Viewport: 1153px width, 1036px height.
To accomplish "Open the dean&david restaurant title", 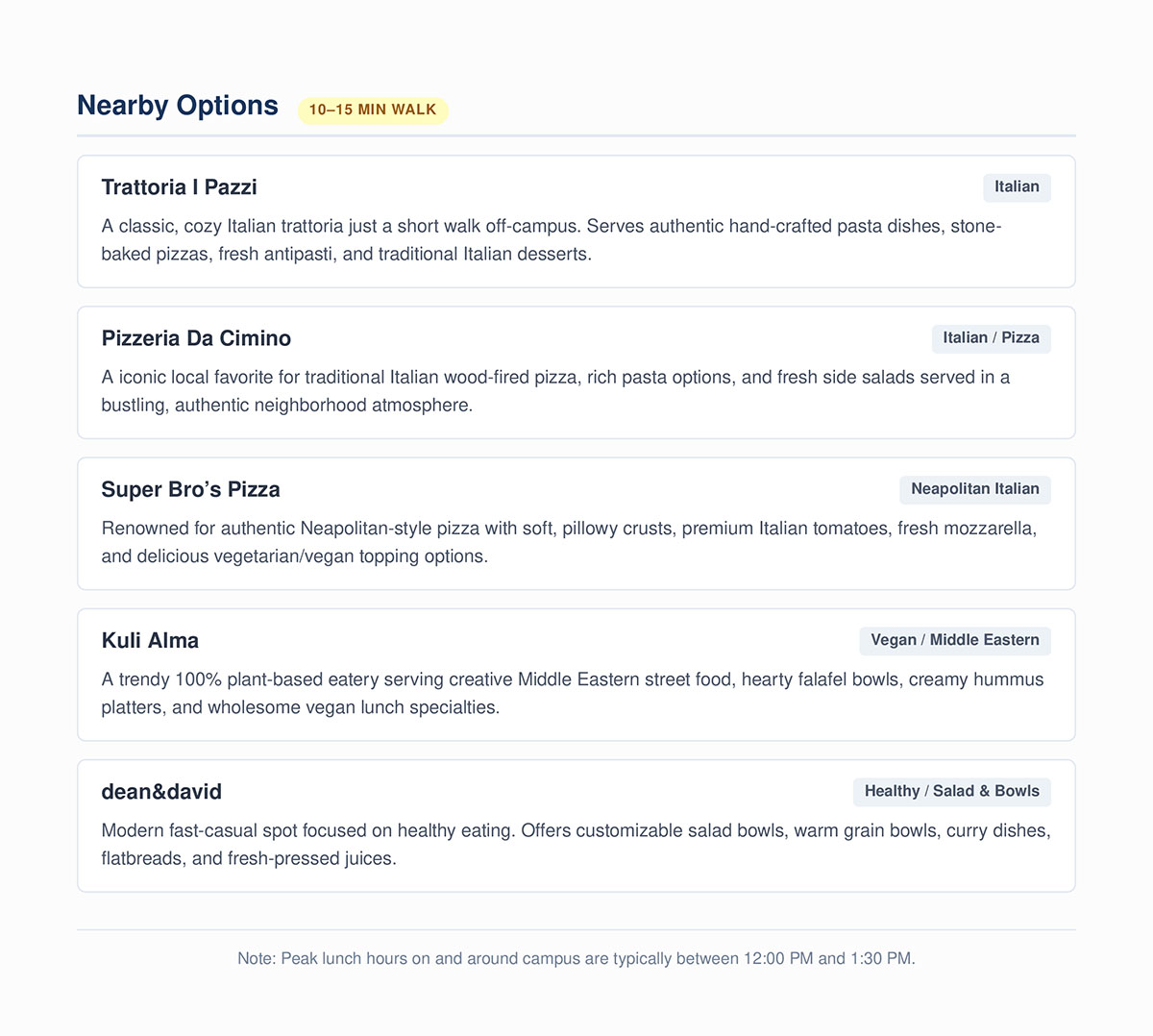I will pos(161,792).
